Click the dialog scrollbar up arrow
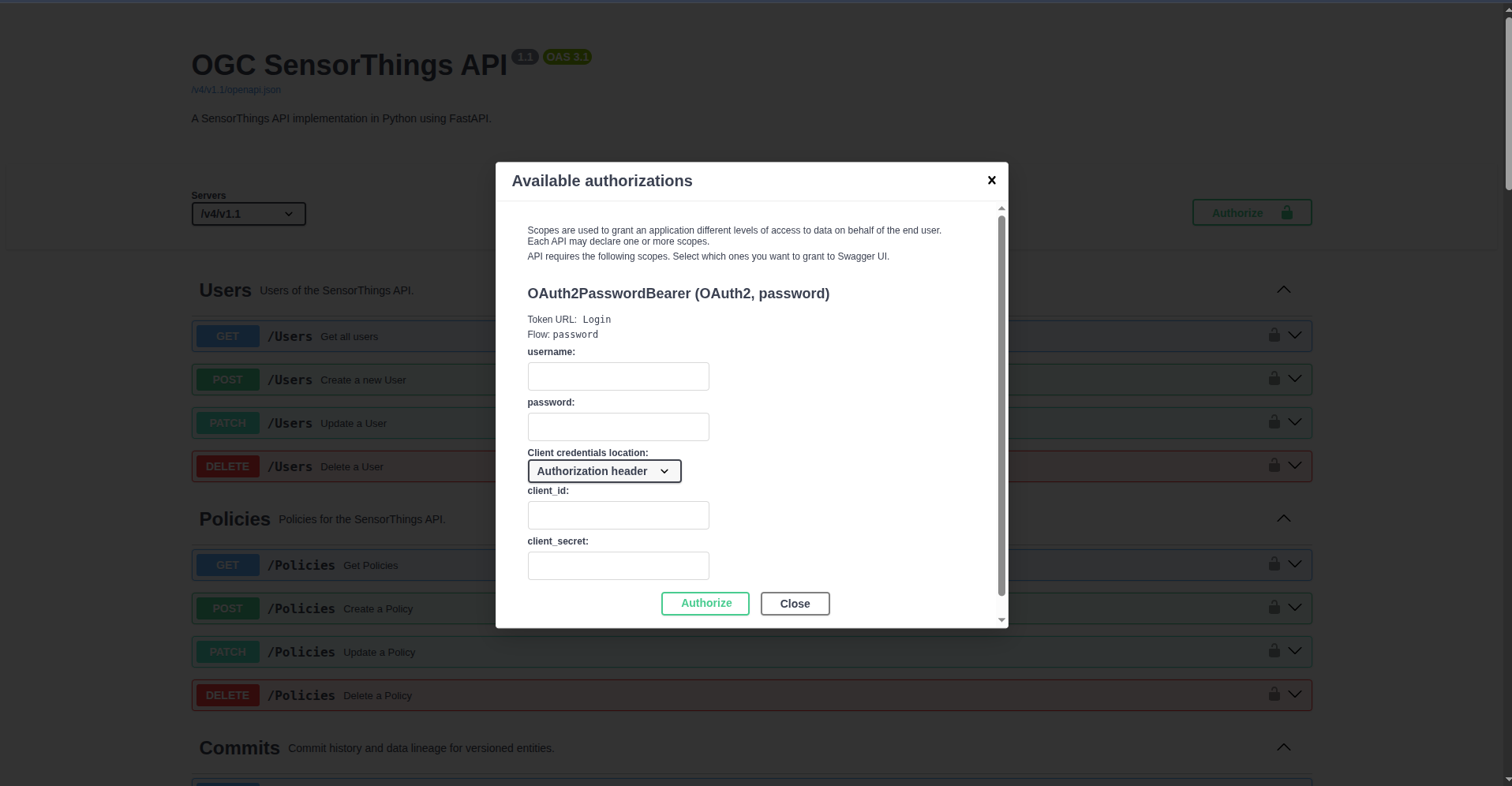This screenshot has height=786, width=1512. (1001, 208)
